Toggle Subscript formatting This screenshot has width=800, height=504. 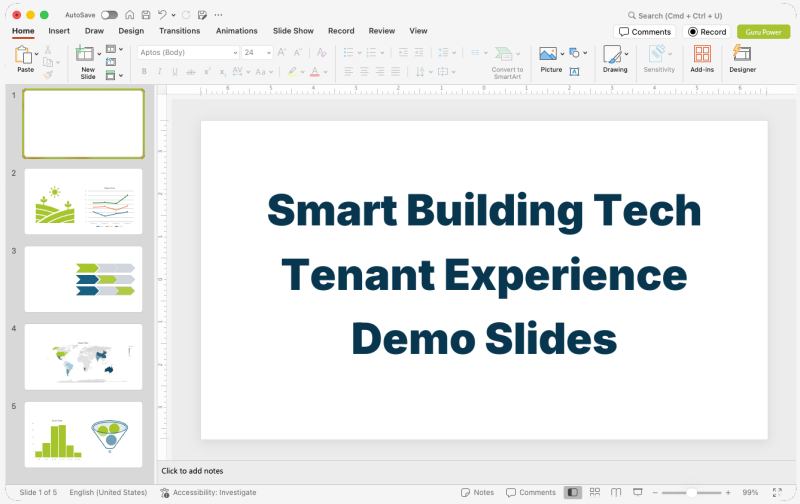coord(222,72)
